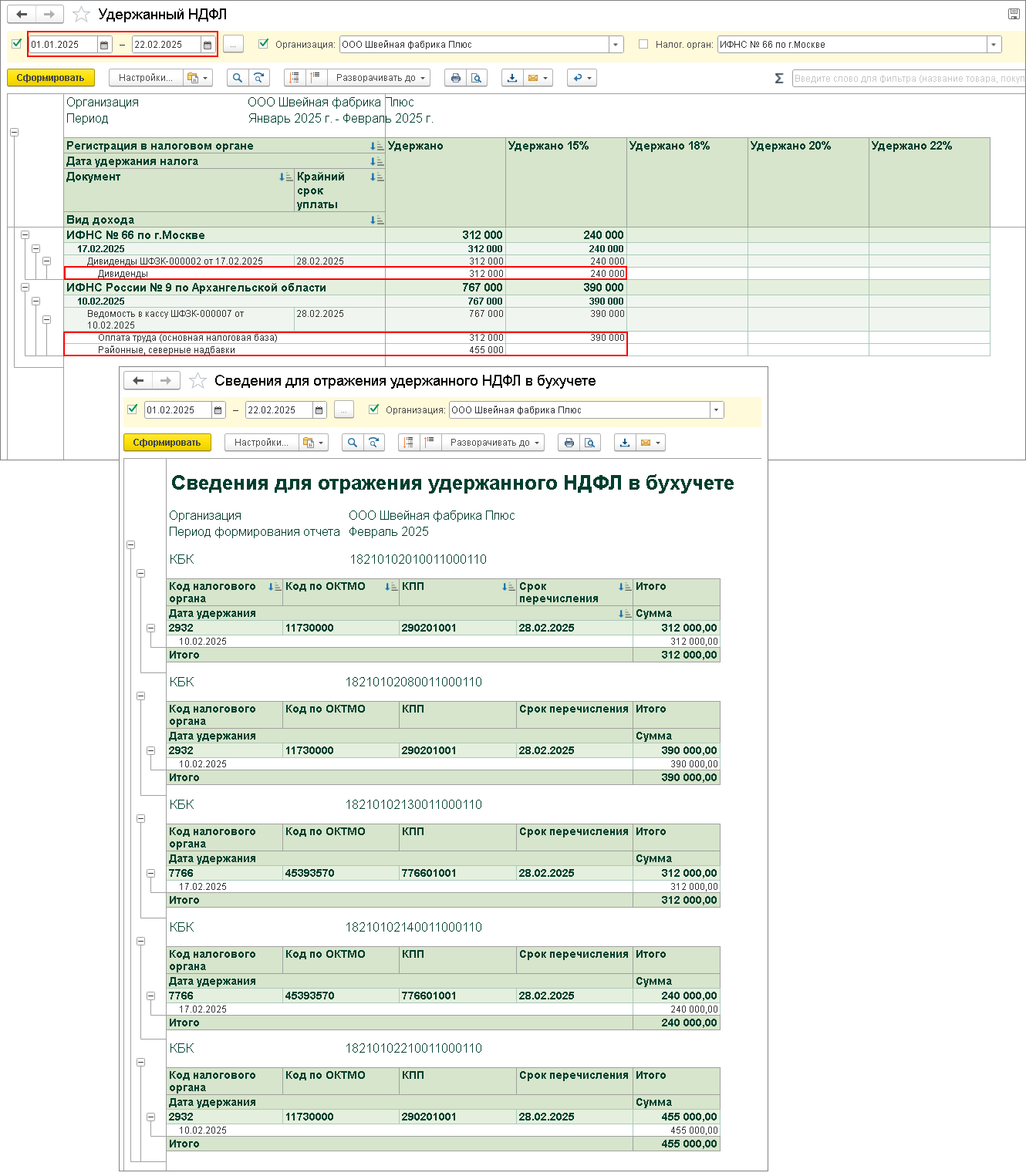Viewport: 1026px width, 1176px height.
Task: Collapse ИФНС № 66 по г.Москве group
Action: (25, 235)
